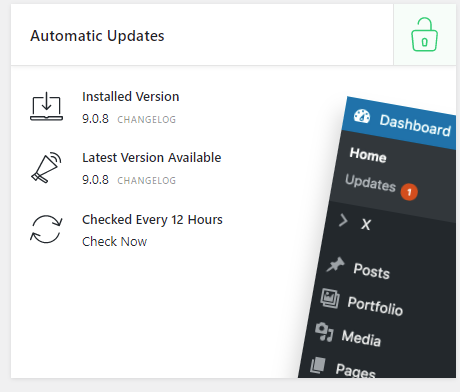
Task: Open the X menu item
Action: point(366,224)
